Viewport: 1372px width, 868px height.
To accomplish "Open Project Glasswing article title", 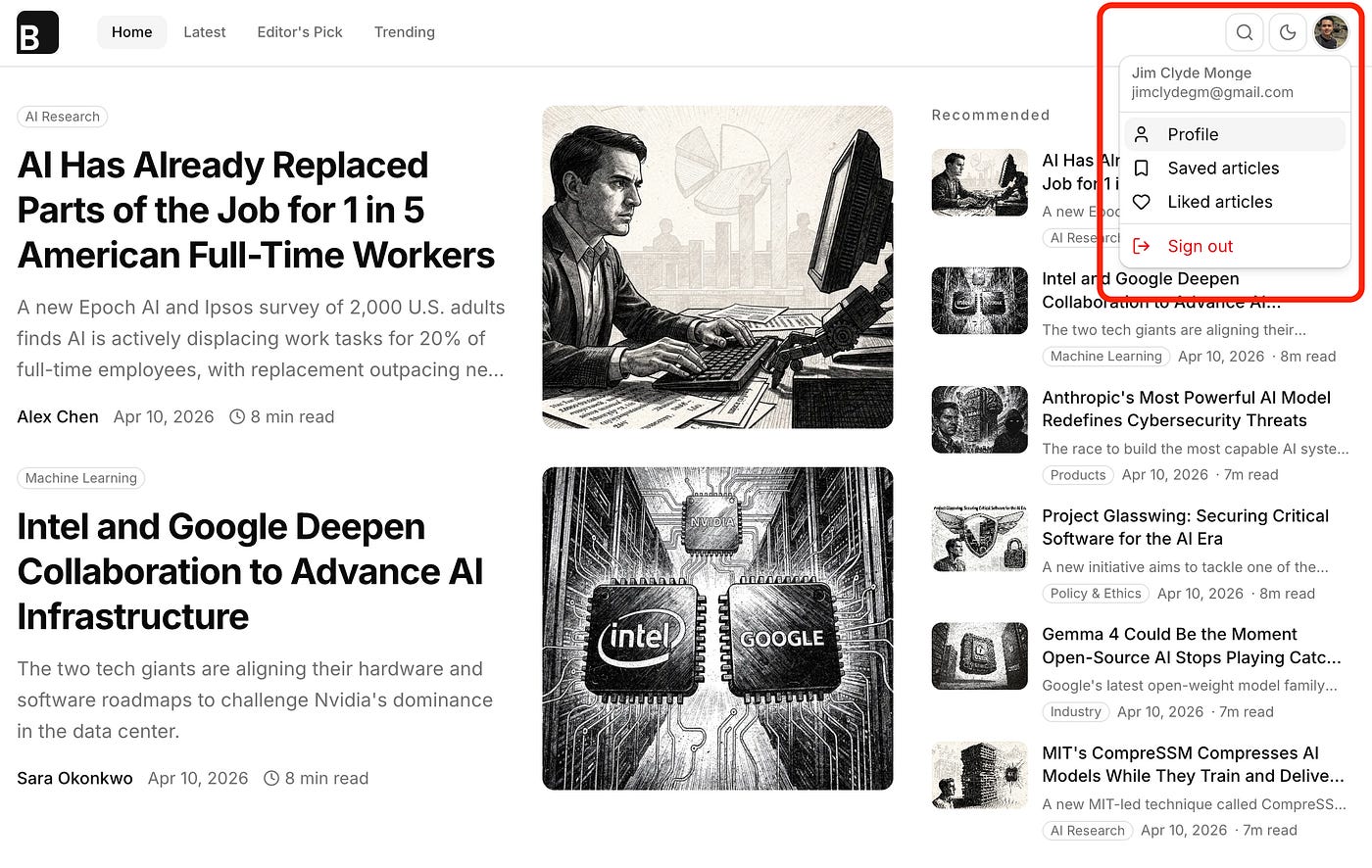I will pyautogui.click(x=1185, y=527).
